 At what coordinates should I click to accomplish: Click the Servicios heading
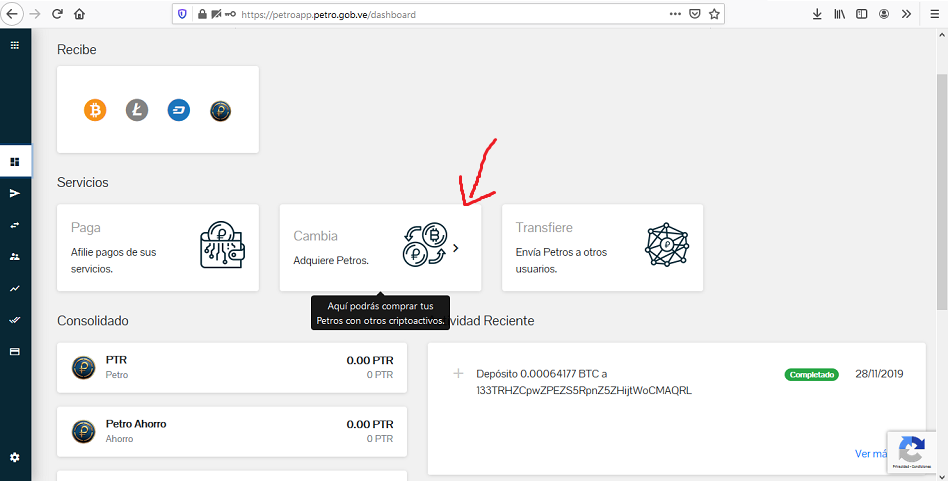82,182
